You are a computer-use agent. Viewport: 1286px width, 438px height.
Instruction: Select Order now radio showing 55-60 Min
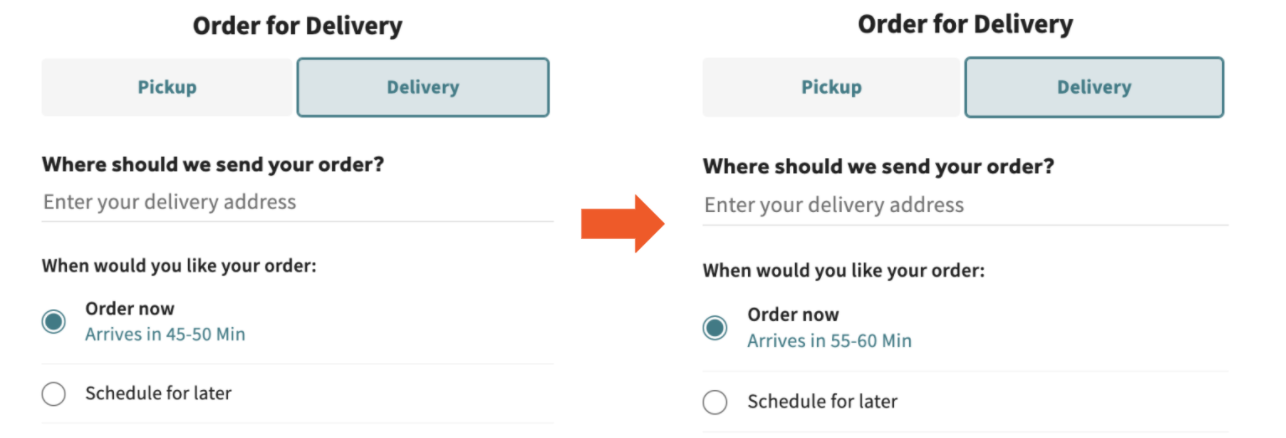click(715, 328)
